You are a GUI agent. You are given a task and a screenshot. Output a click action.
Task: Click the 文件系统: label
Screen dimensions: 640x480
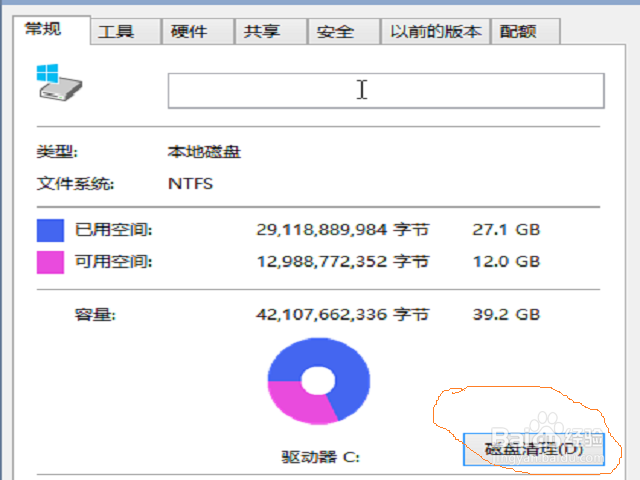pos(76,184)
